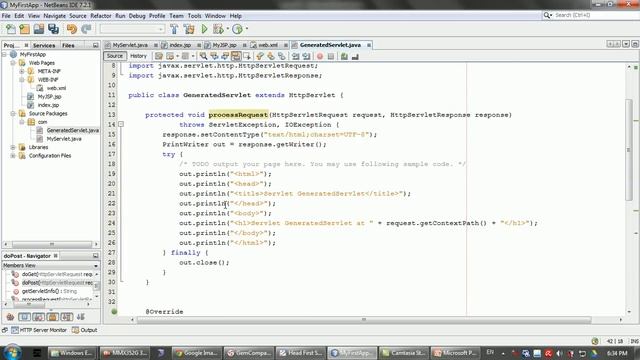
Task: Click the Profile Project toolbar icon
Action: tap(237, 29)
